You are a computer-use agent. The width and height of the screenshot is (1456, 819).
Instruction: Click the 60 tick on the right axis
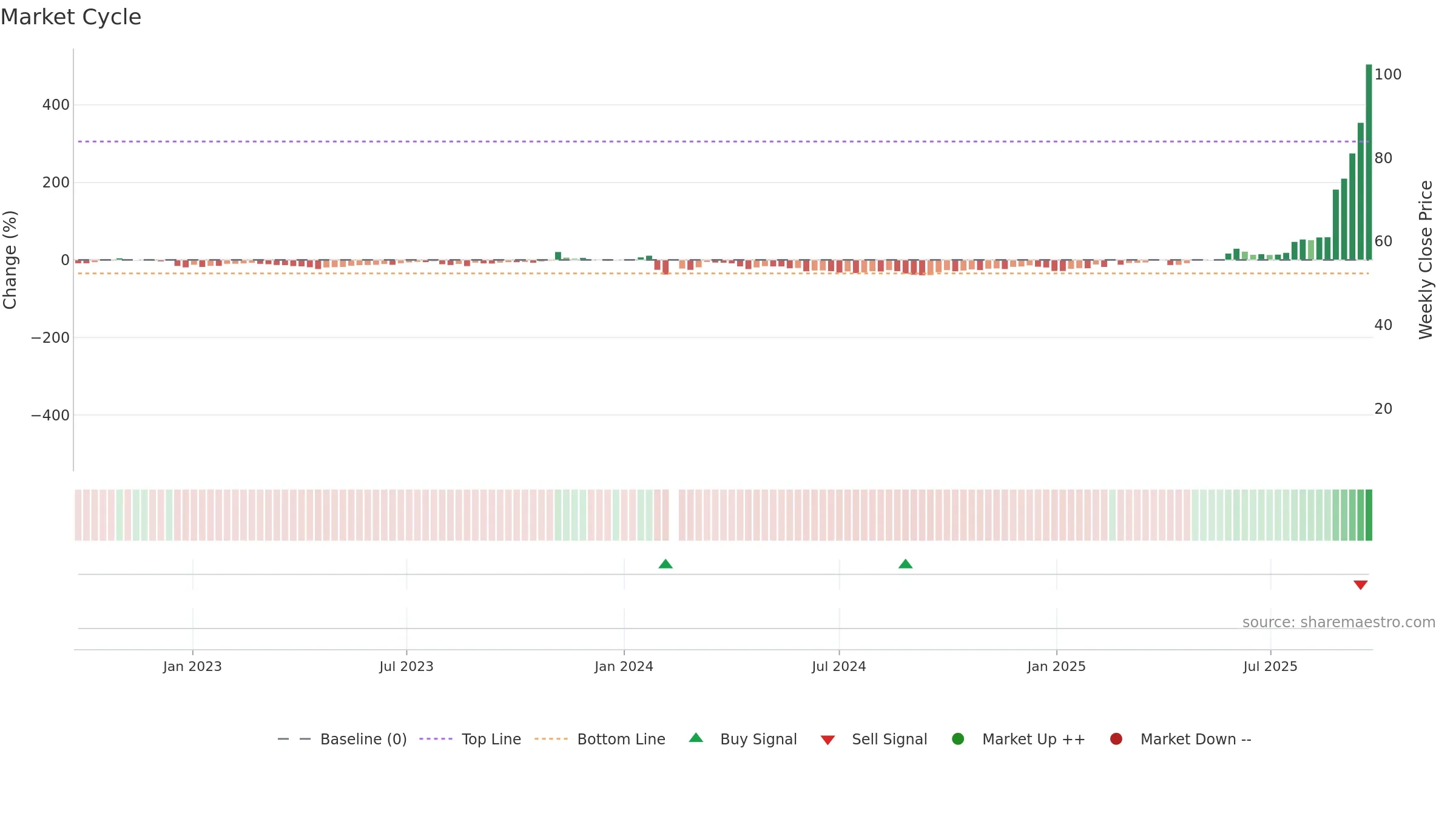1383,241
